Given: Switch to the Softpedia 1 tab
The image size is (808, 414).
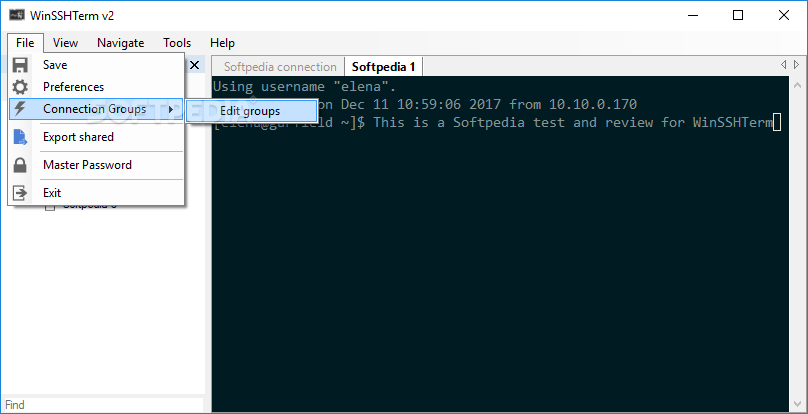Looking at the screenshot, I should pos(383,67).
